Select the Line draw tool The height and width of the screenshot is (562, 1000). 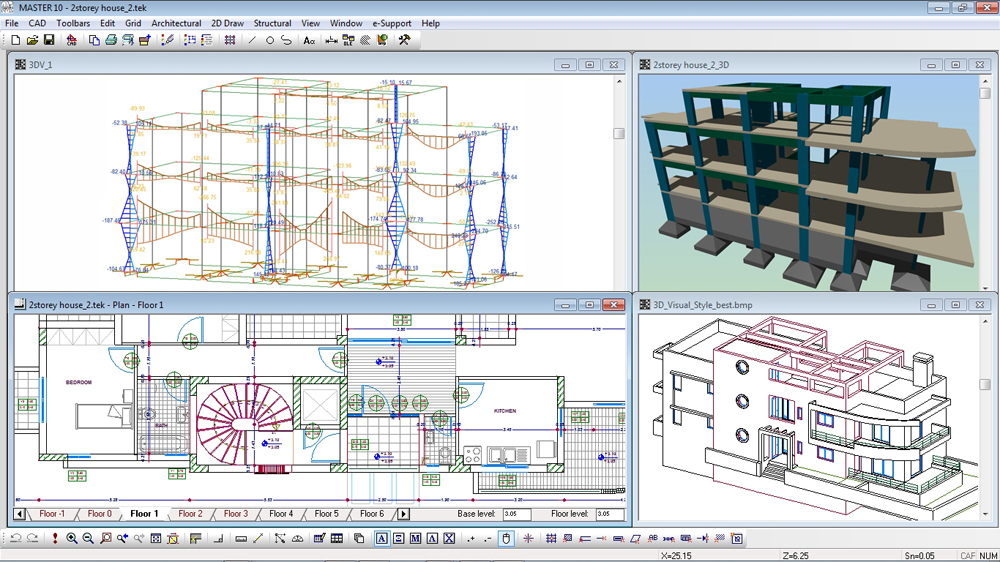[x=252, y=40]
